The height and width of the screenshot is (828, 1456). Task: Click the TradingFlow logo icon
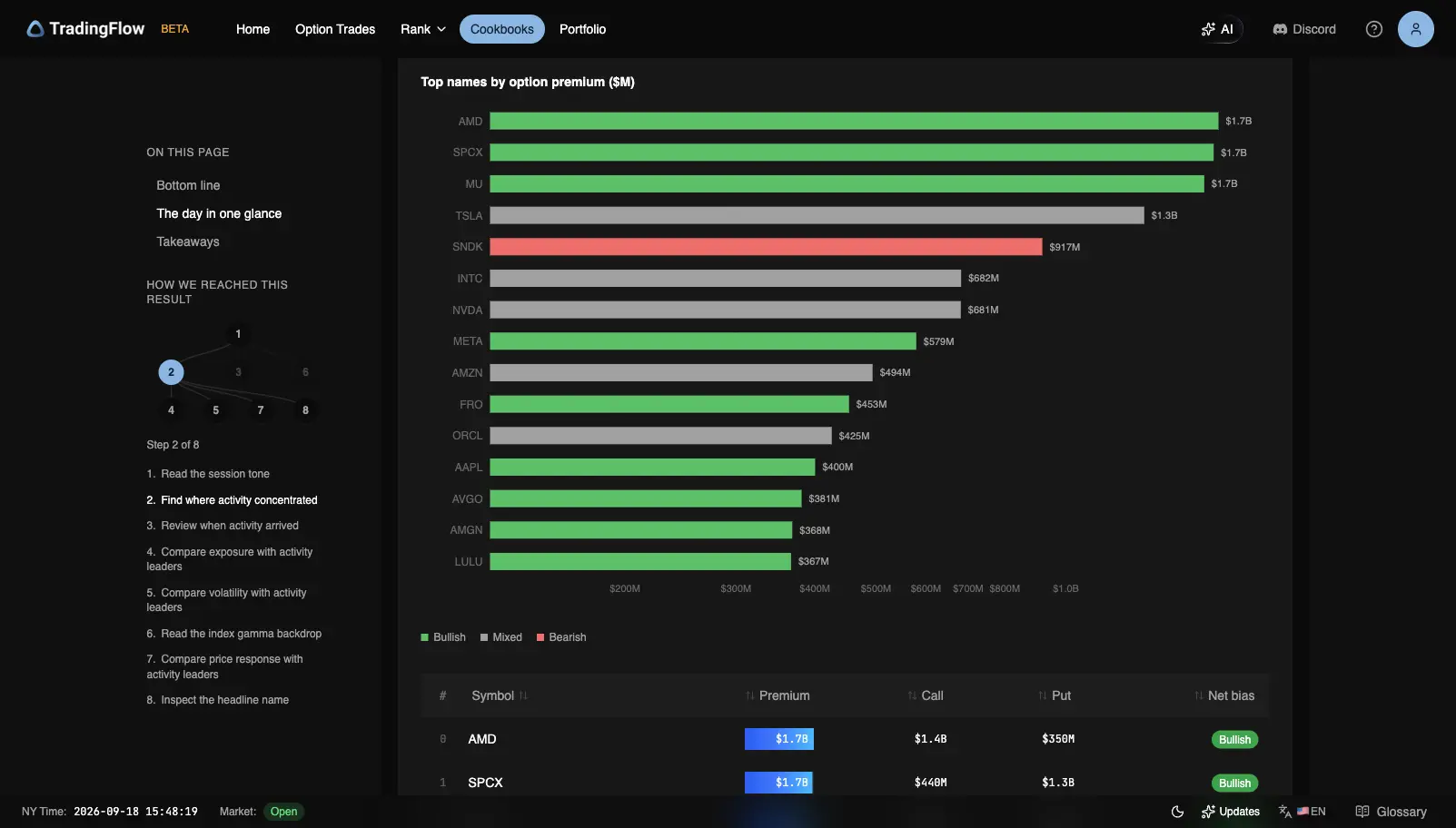tap(35, 29)
